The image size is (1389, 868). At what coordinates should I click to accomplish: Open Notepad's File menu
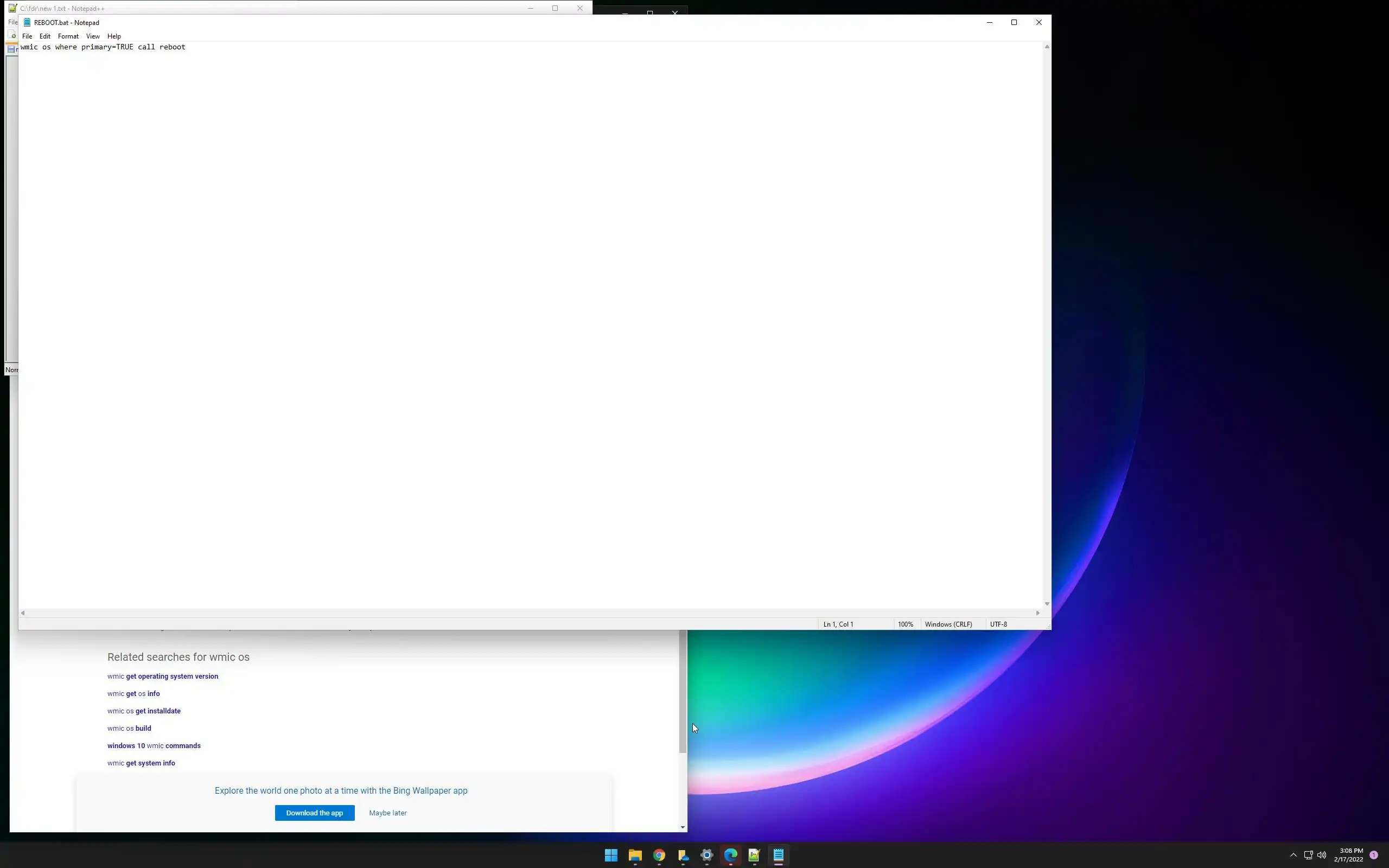tap(27, 36)
